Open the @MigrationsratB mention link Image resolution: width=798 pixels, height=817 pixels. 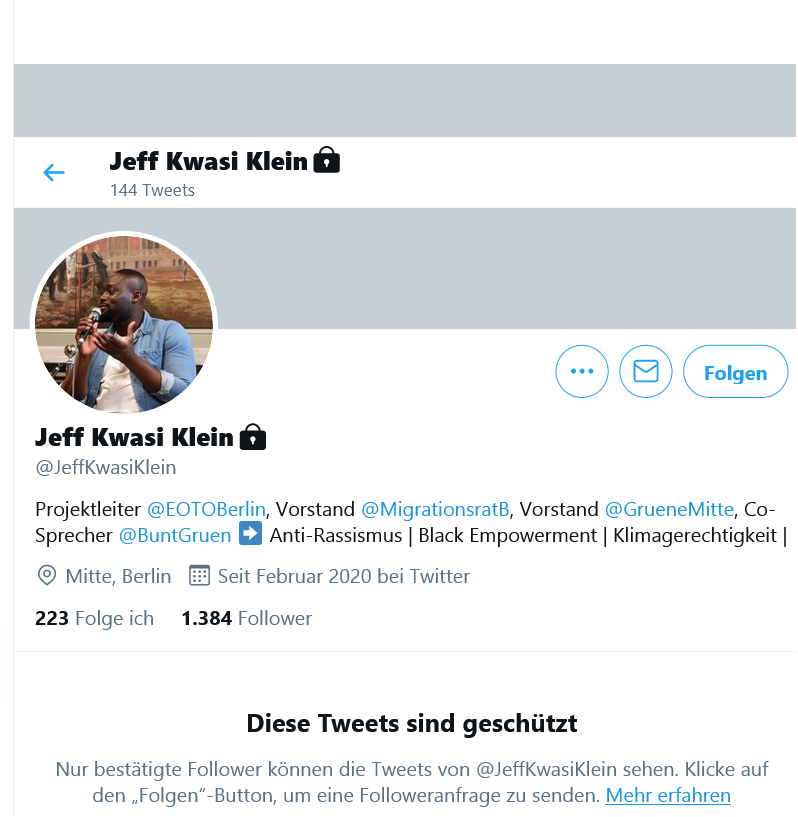pyautogui.click(x=435, y=509)
